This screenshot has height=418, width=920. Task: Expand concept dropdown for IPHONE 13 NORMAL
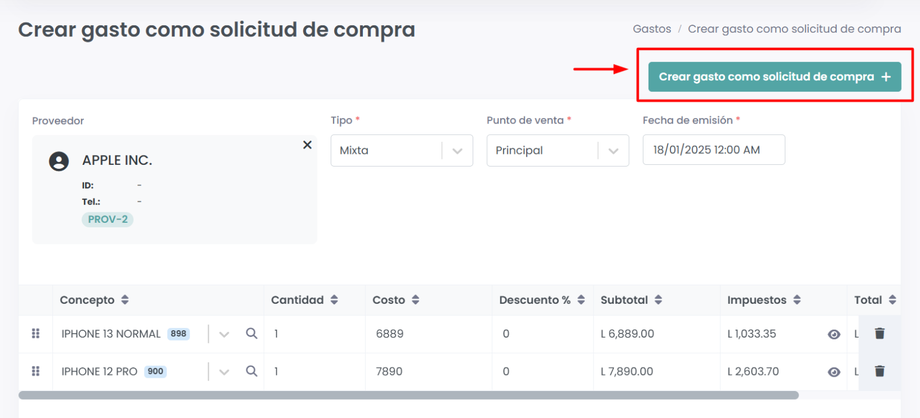pyautogui.click(x=224, y=334)
